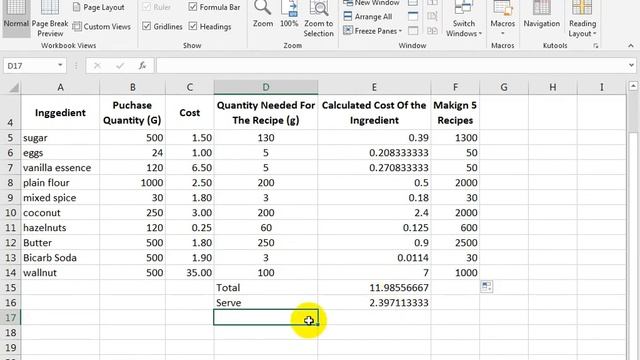
Task: Select the 'Bicarb Soda' cell
Action: pos(60,258)
